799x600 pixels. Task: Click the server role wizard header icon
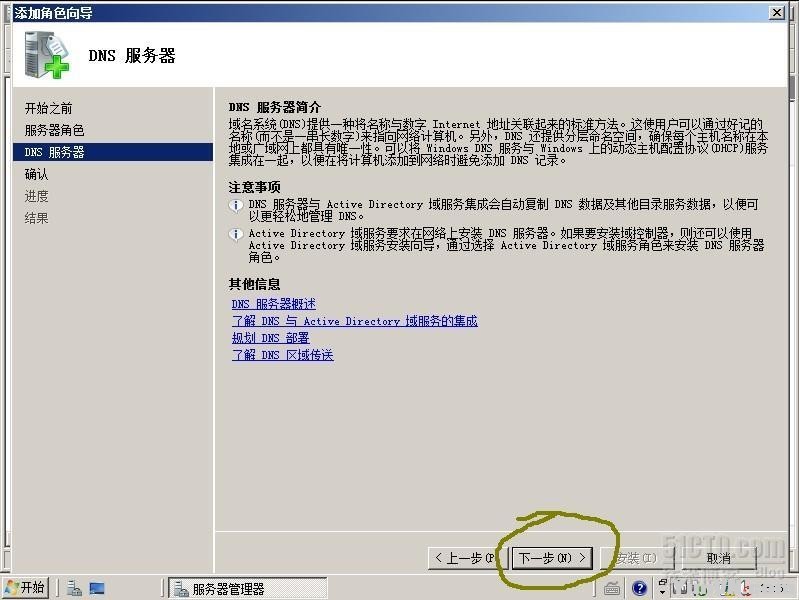pyautogui.click(x=46, y=55)
